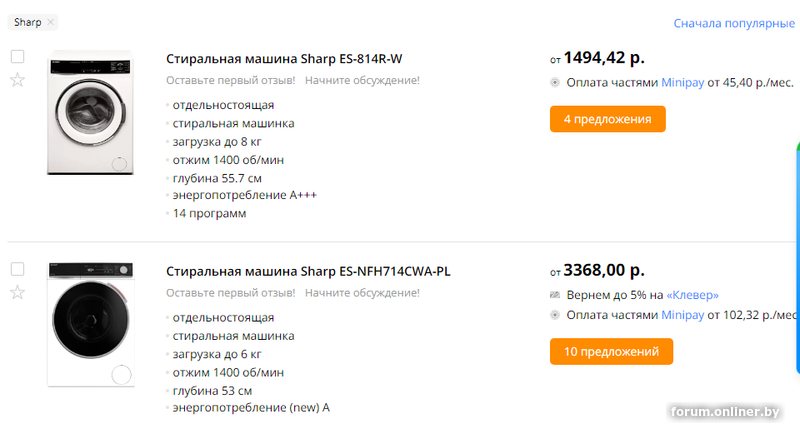Click 'Начните обсуждение!' for ES-814R-W
The width and height of the screenshot is (800, 433).
[362, 81]
